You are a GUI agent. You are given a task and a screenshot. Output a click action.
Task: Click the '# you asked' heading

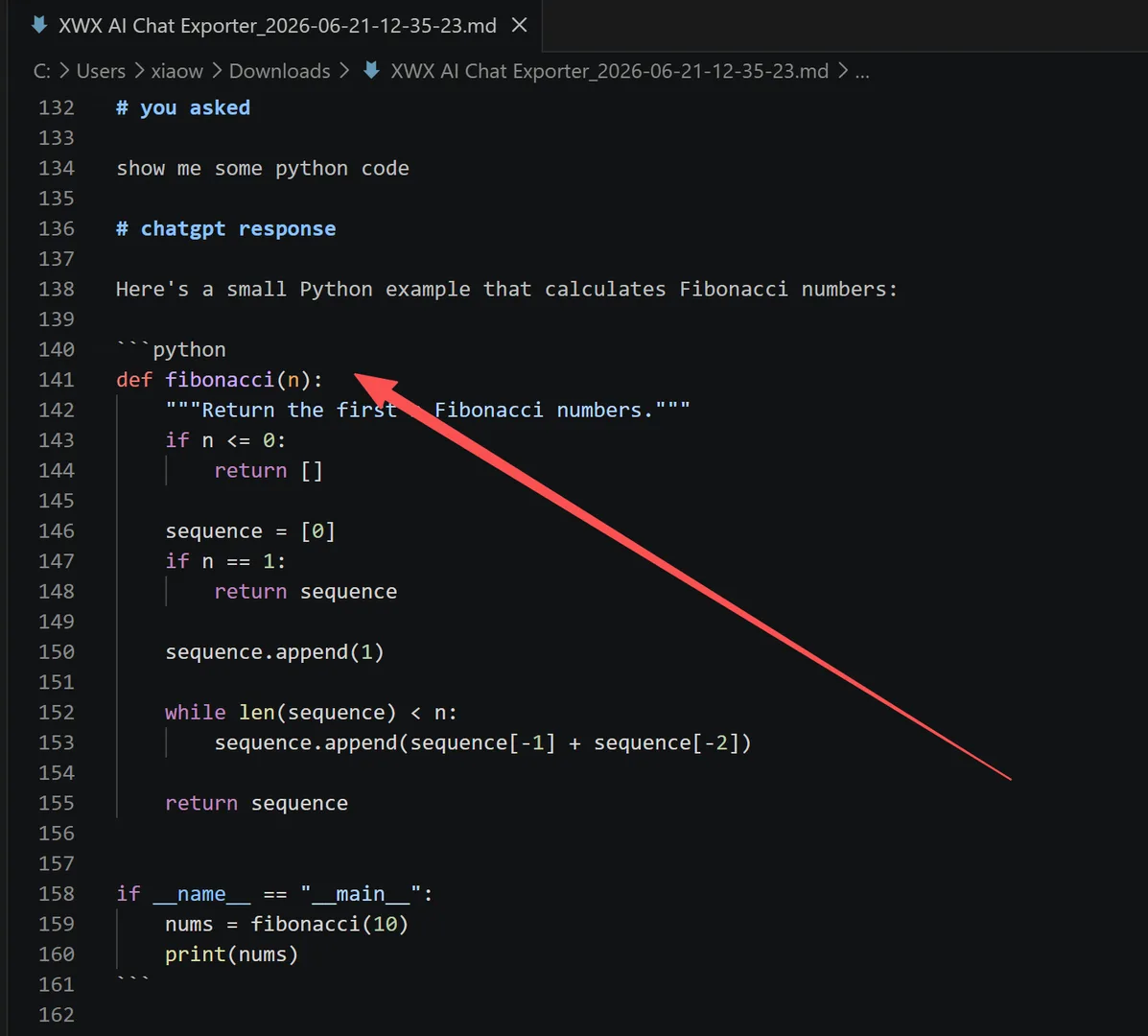(183, 107)
